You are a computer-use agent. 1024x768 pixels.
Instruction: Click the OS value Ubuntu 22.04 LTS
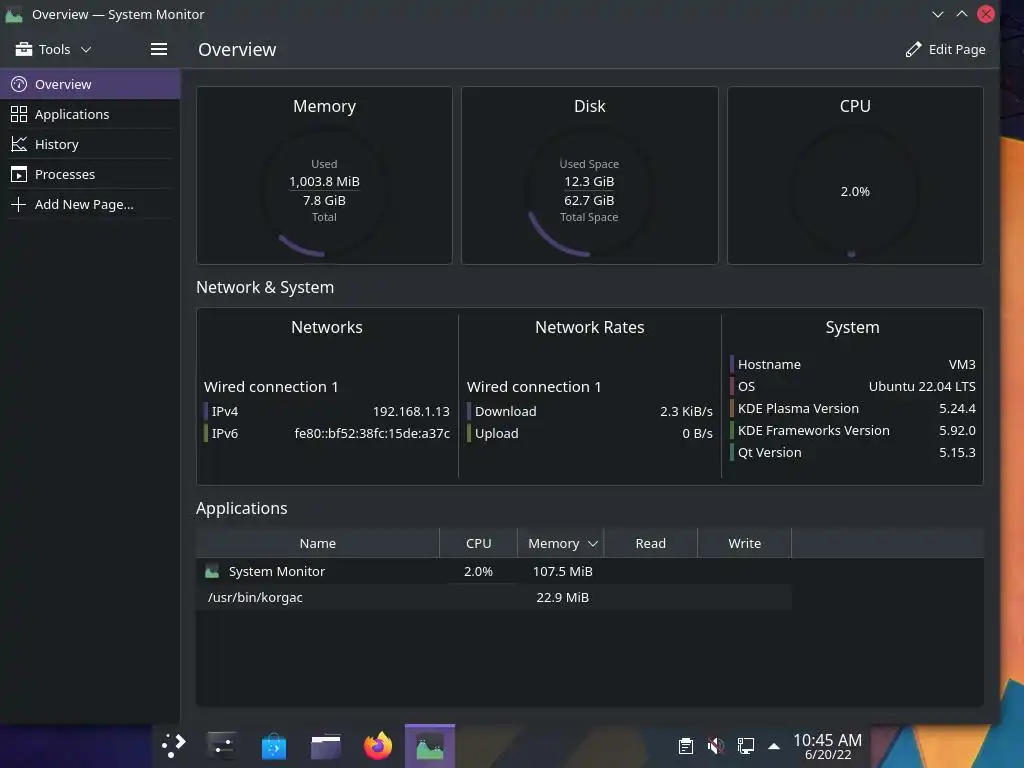[x=921, y=387]
